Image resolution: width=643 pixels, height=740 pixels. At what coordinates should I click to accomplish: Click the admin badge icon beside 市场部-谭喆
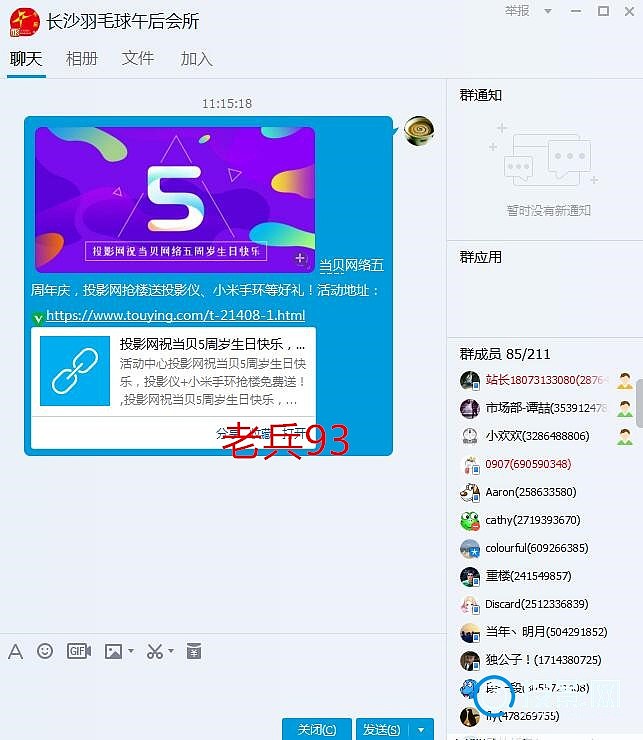(x=625, y=408)
